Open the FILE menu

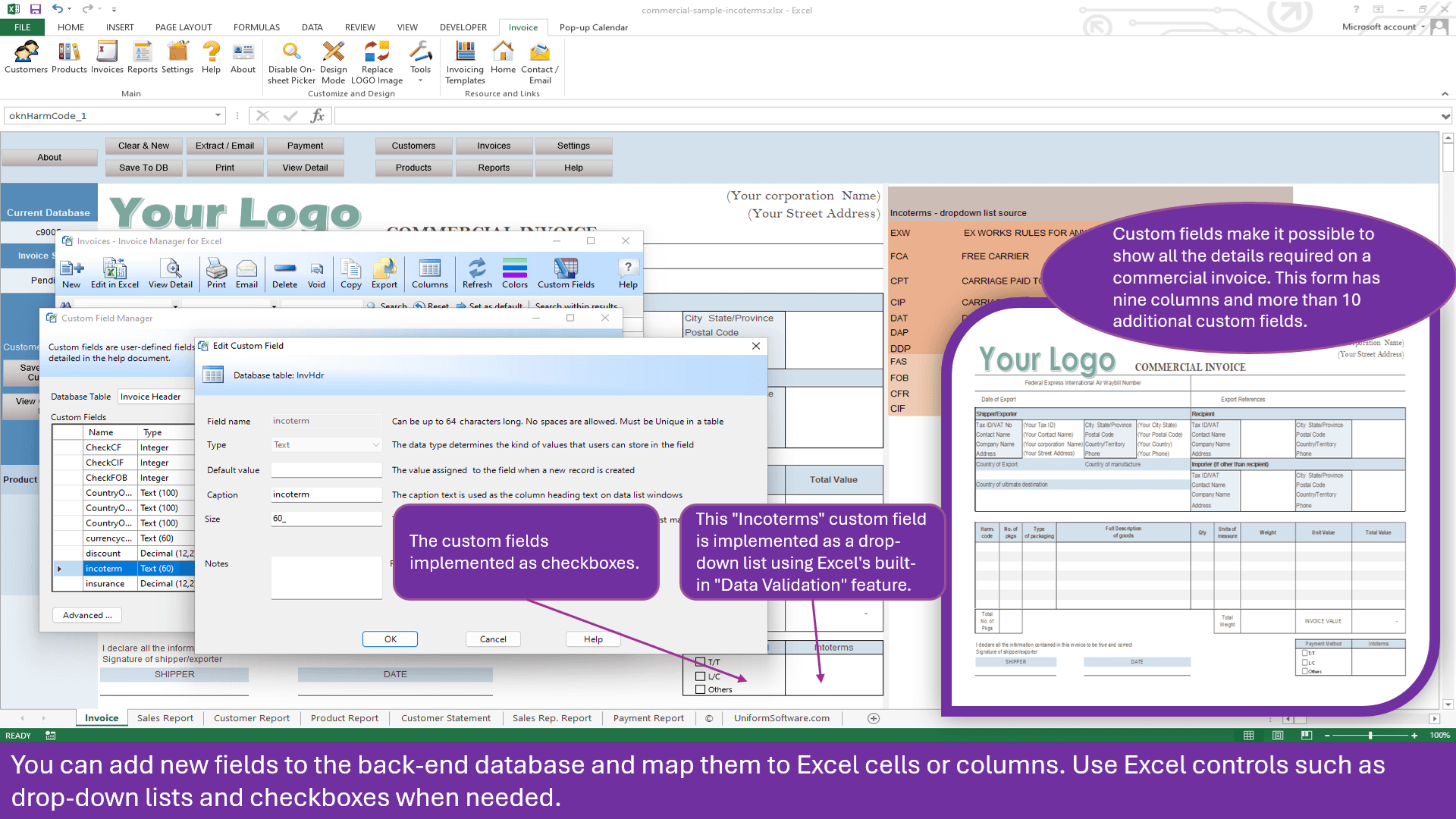coord(23,27)
